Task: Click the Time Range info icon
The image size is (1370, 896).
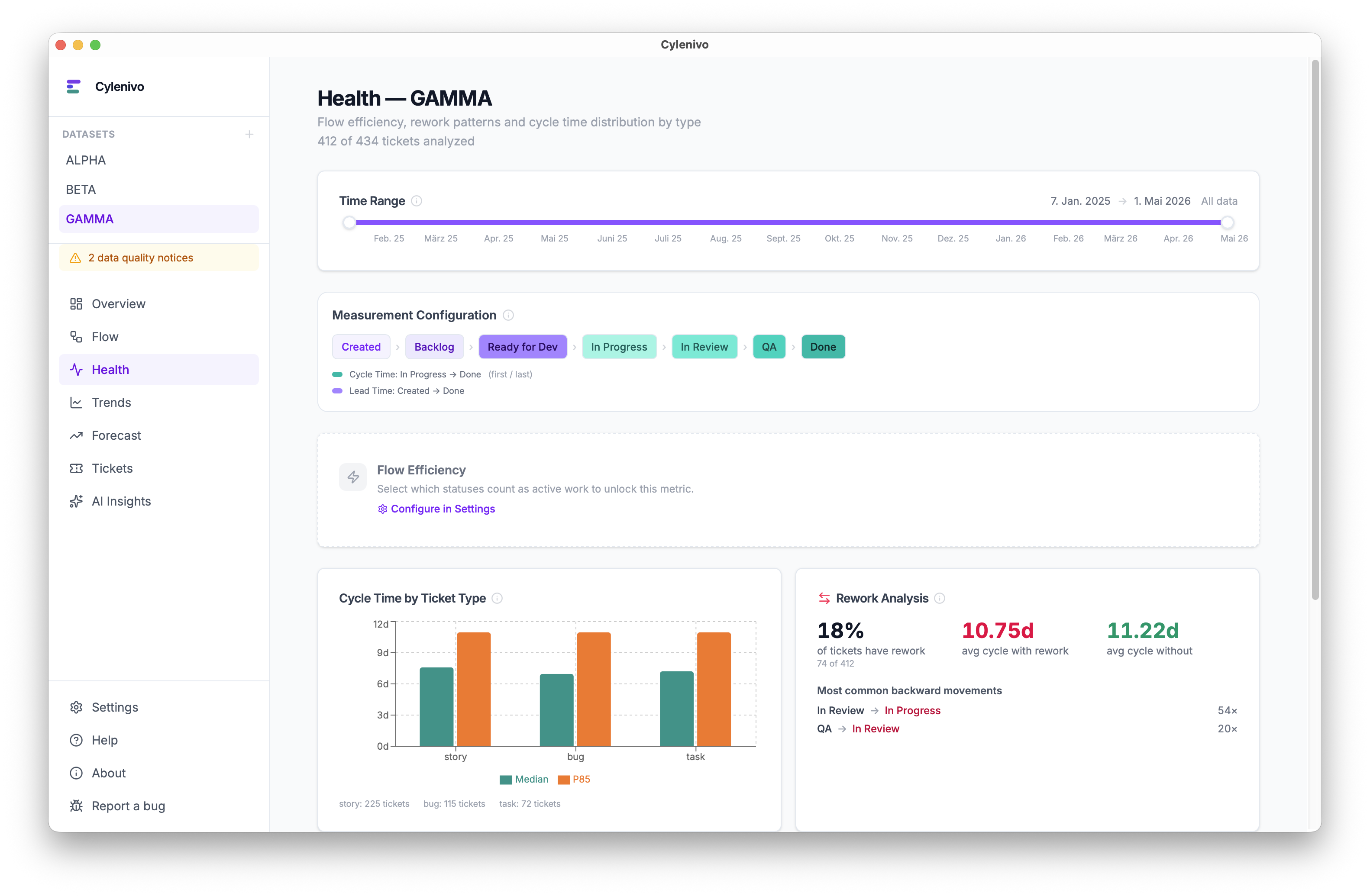Action: point(417,201)
